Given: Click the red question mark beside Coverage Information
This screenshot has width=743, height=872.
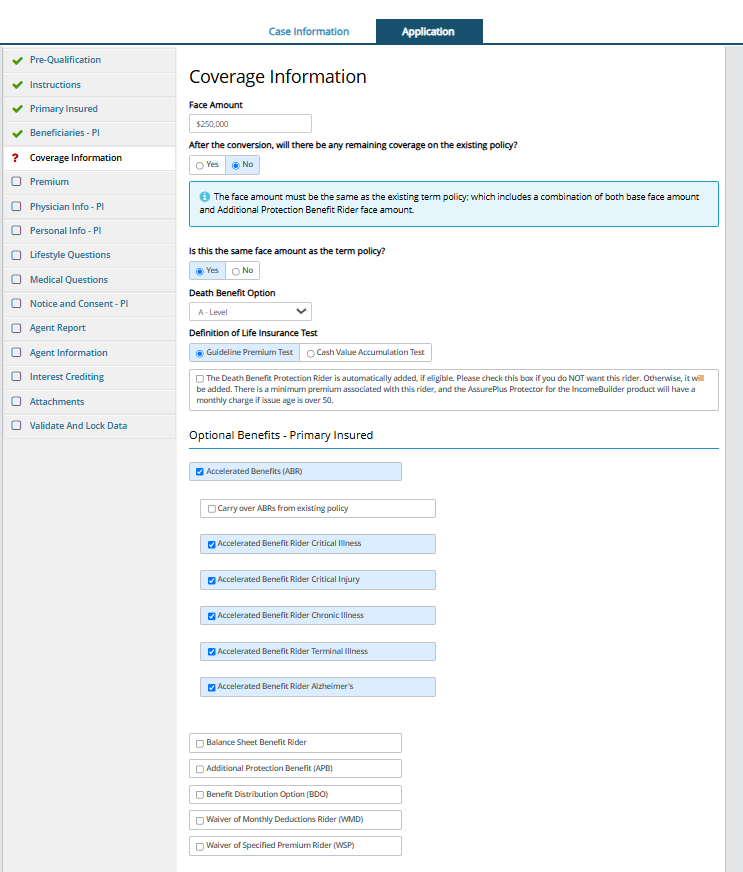Looking at the screenshot, I should pos(16,158).
